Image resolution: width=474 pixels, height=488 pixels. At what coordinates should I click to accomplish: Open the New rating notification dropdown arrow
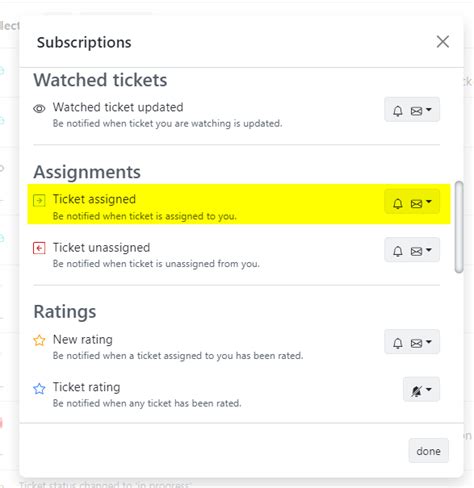click(429, 342)
